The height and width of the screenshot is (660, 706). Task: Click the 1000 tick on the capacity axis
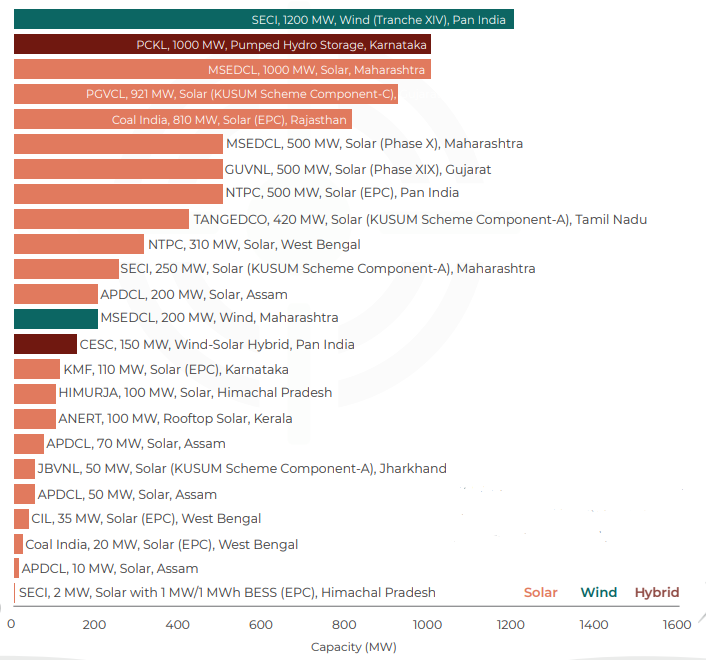[427, 625]
